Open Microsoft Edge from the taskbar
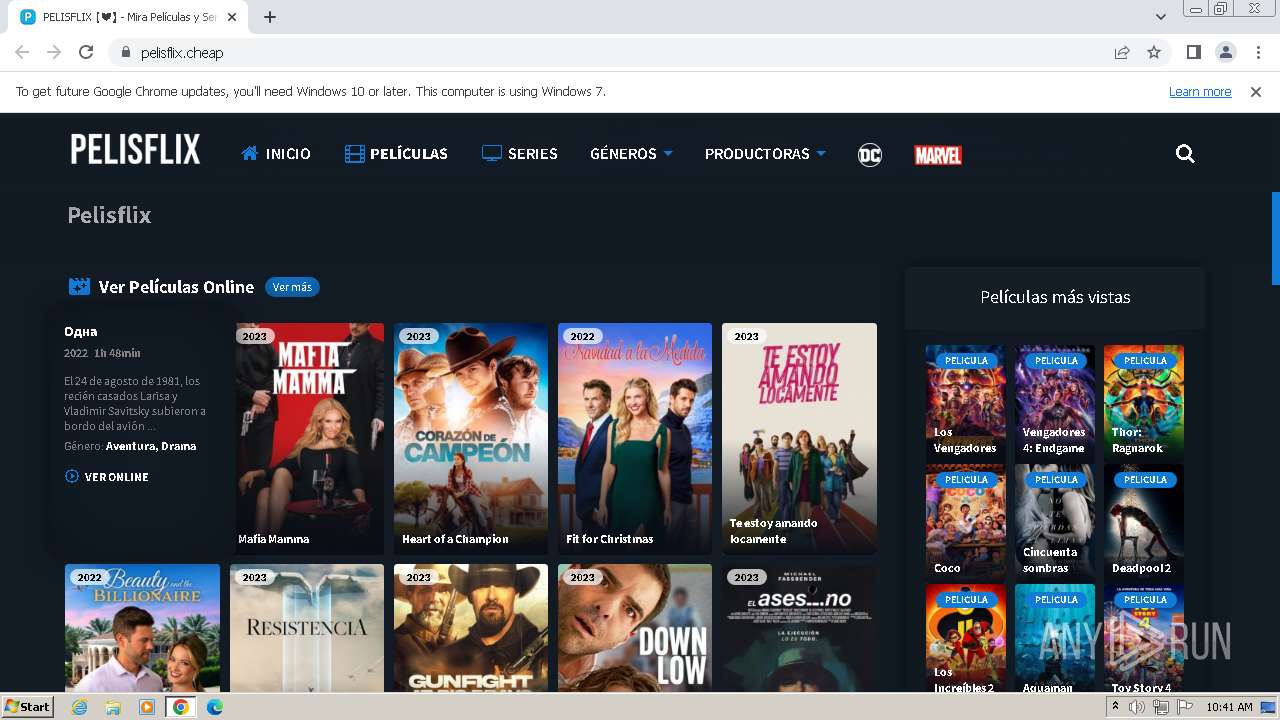 215,707
